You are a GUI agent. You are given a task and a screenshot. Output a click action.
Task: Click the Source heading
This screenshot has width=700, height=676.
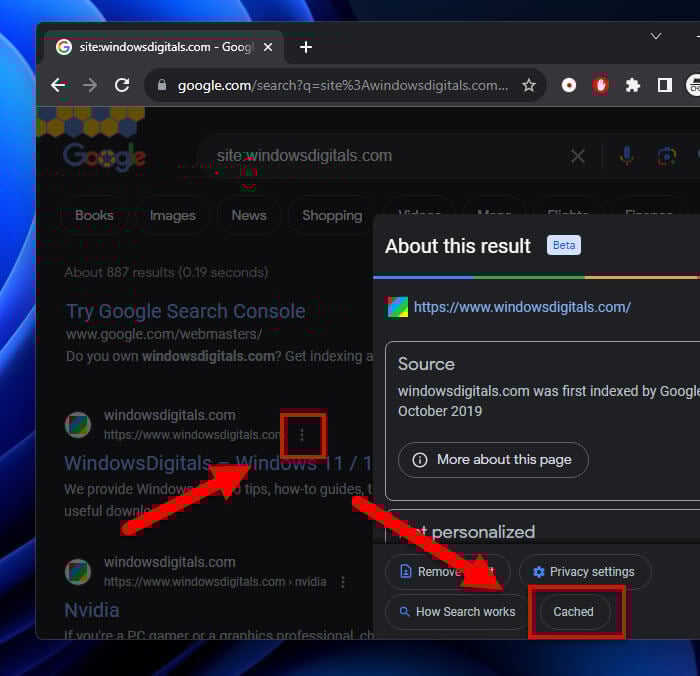coord(426,364)
